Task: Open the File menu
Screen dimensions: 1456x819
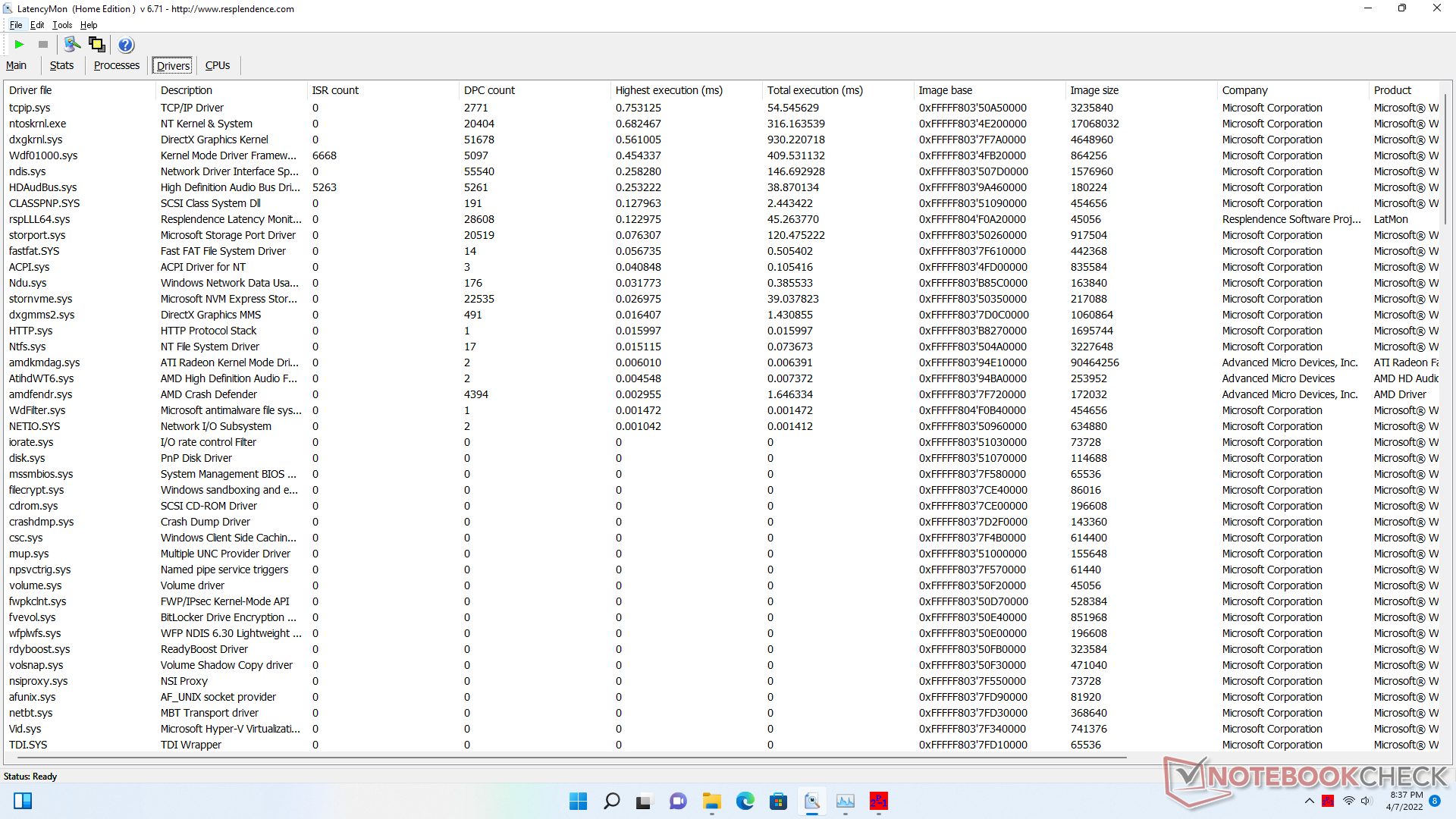Action: click(x=16, y=25)
